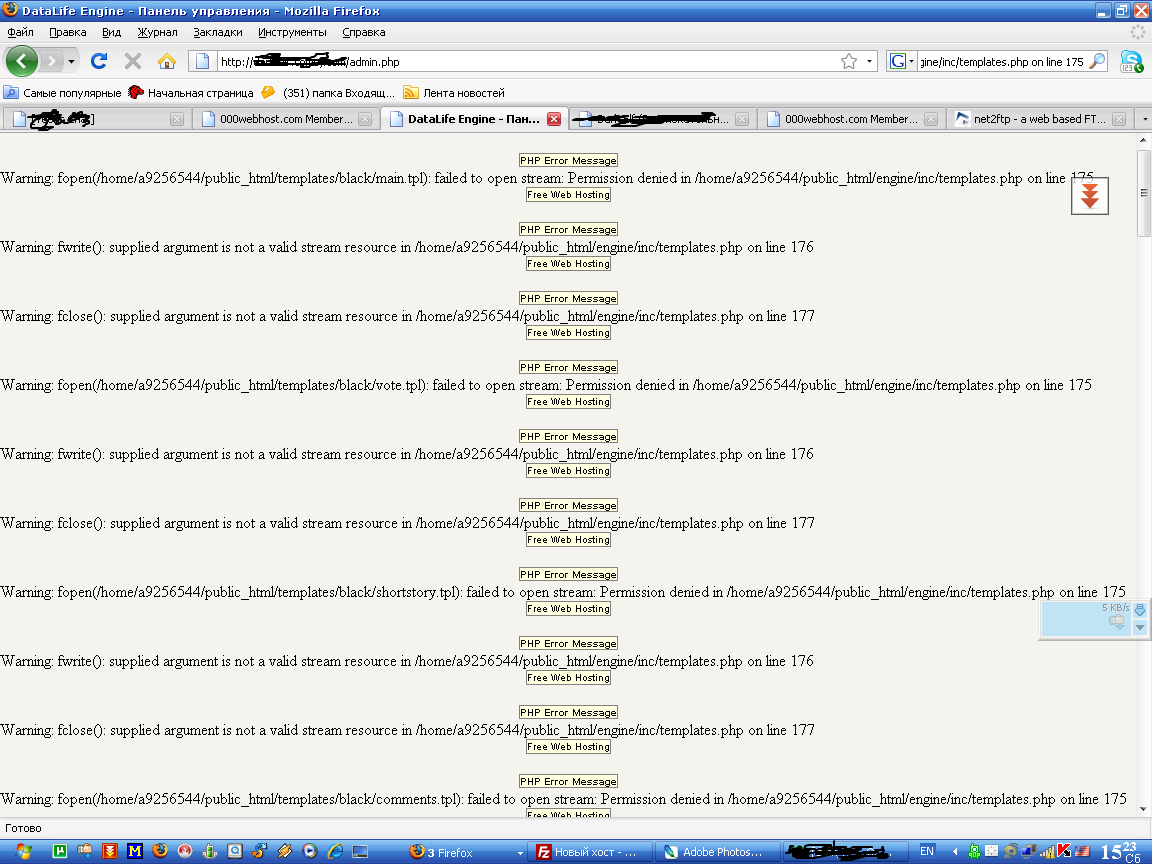
Task: Click the Skype toolbar icon
Action: pos(1132,62)
